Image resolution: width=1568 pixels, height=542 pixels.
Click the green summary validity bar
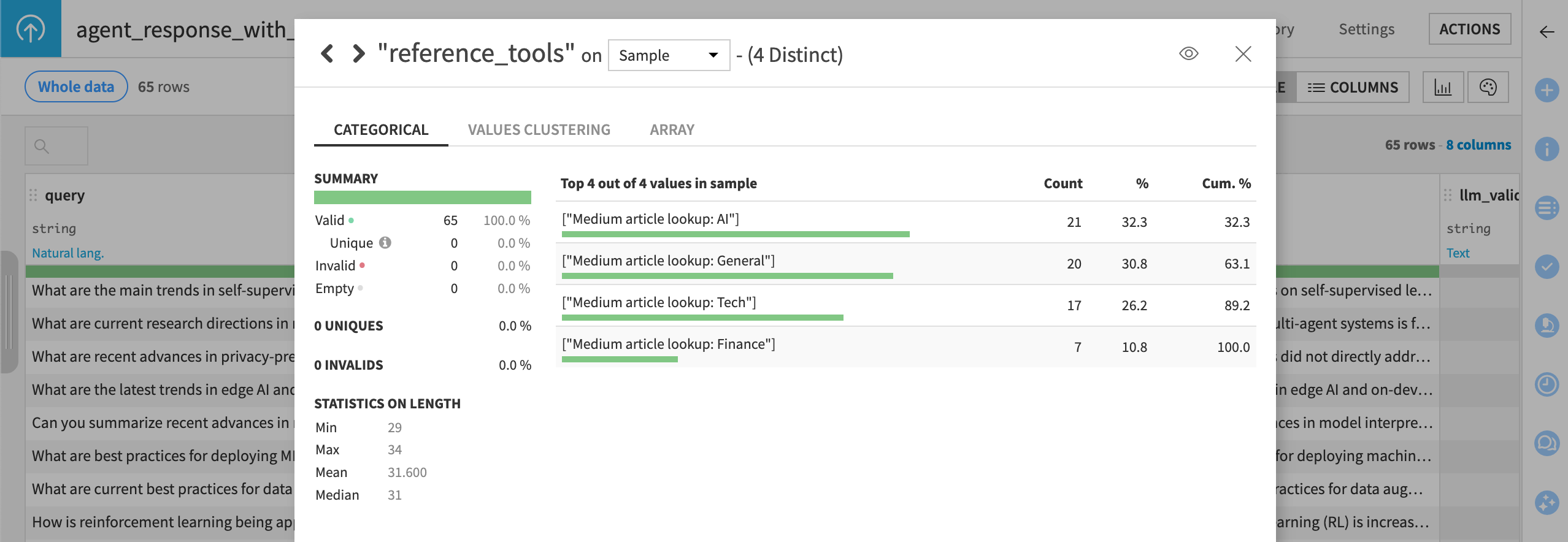[x=422, y=197]
